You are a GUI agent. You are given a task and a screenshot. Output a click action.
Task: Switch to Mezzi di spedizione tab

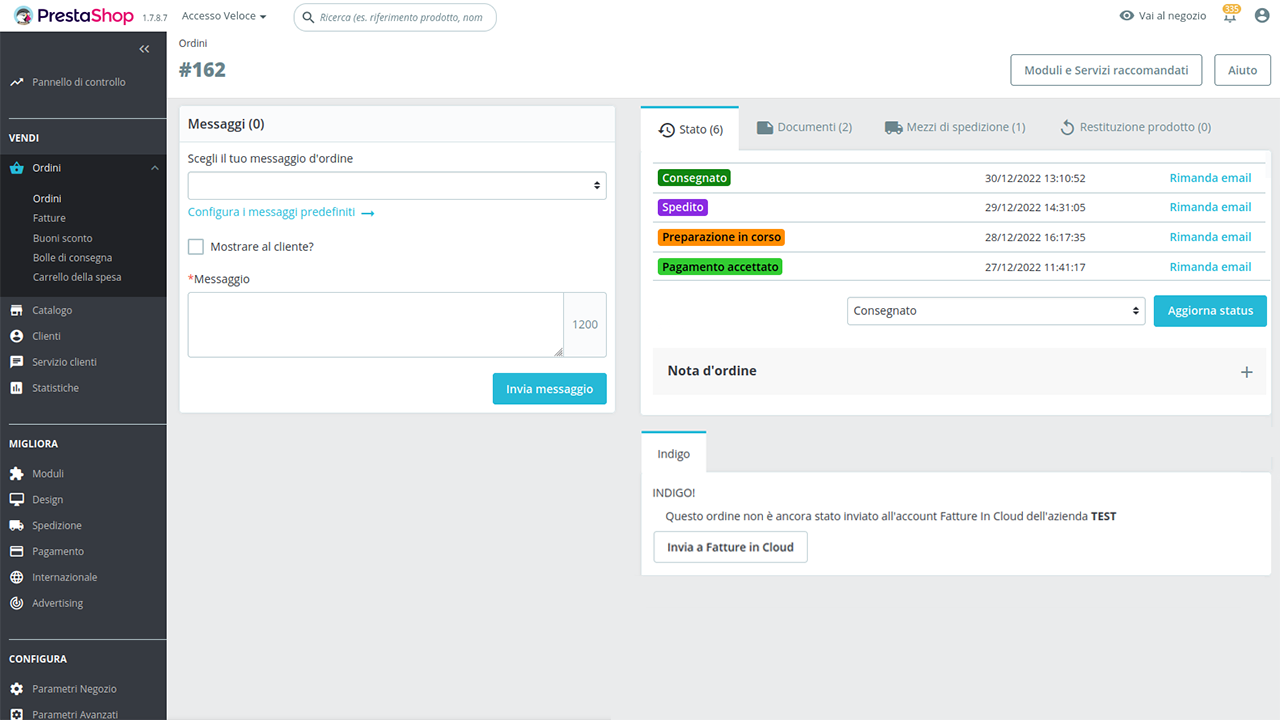click(955, 127)
